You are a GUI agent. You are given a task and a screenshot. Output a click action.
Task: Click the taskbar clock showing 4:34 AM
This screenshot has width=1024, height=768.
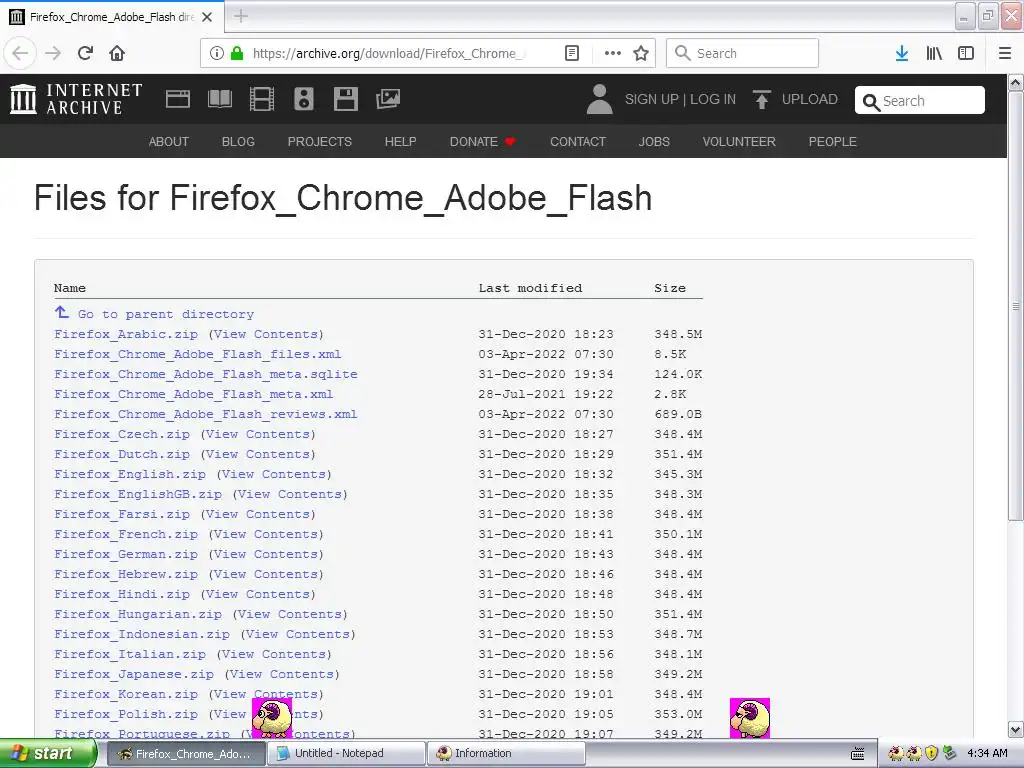click(987, 753)
